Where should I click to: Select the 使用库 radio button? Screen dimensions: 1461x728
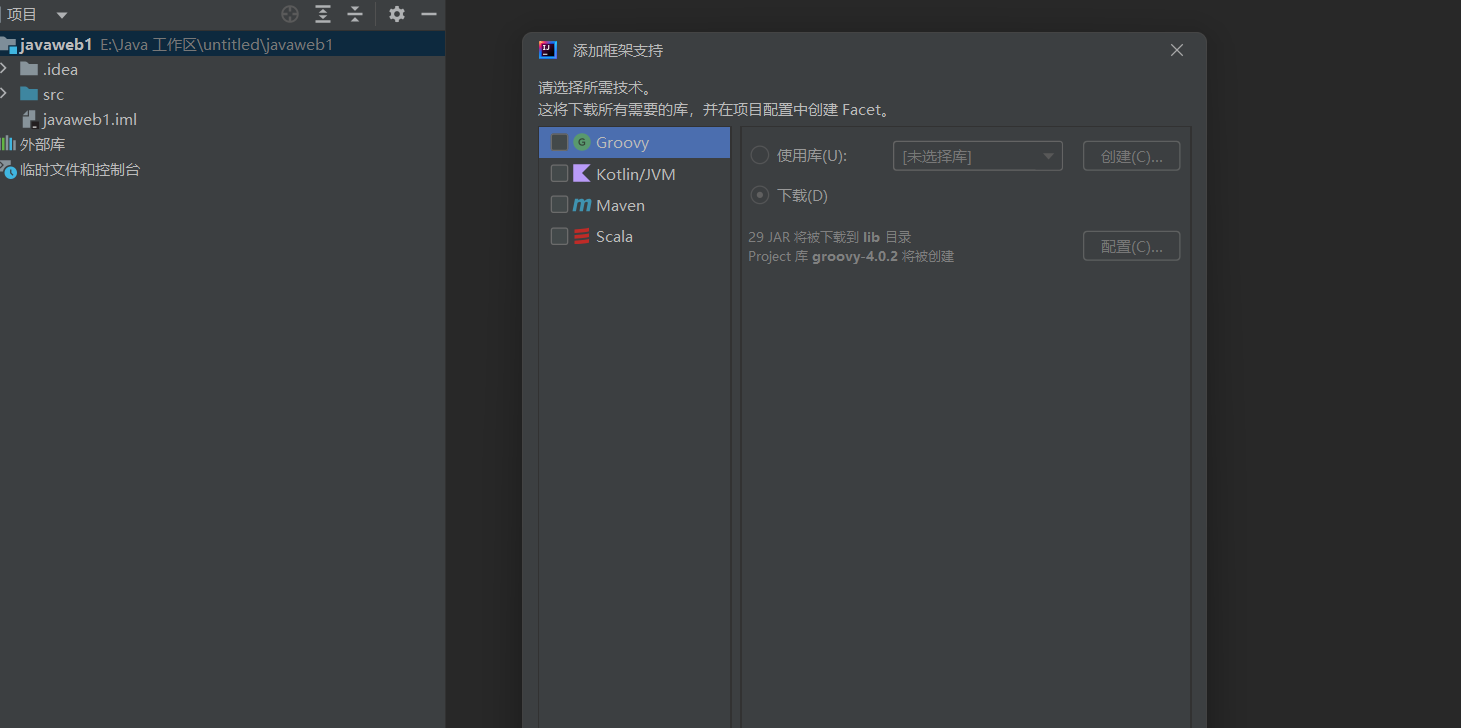760,156
